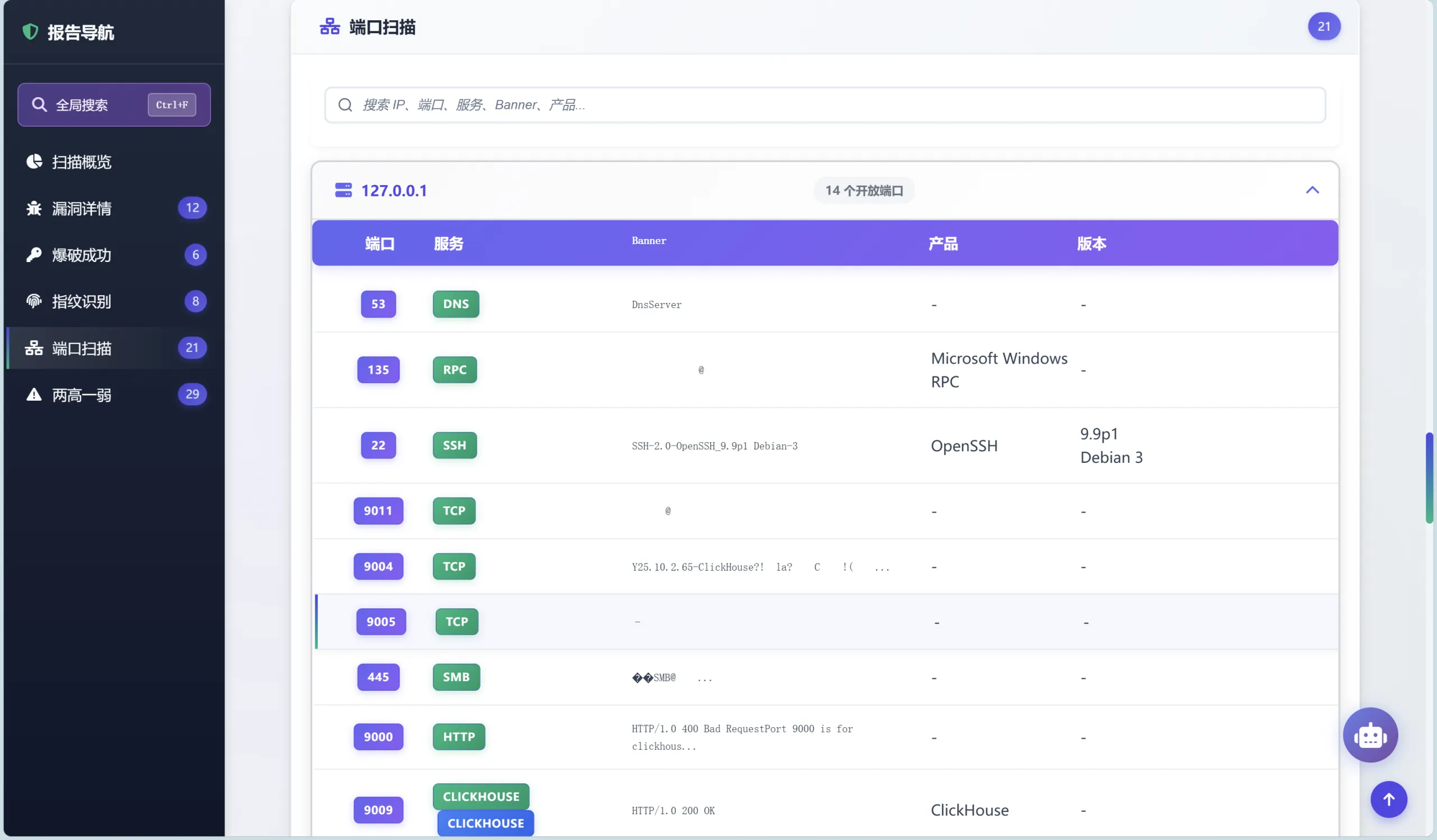Click the 爆破成功 tool icon
This screenshot has width=1437, height=840.
(33, 255)
